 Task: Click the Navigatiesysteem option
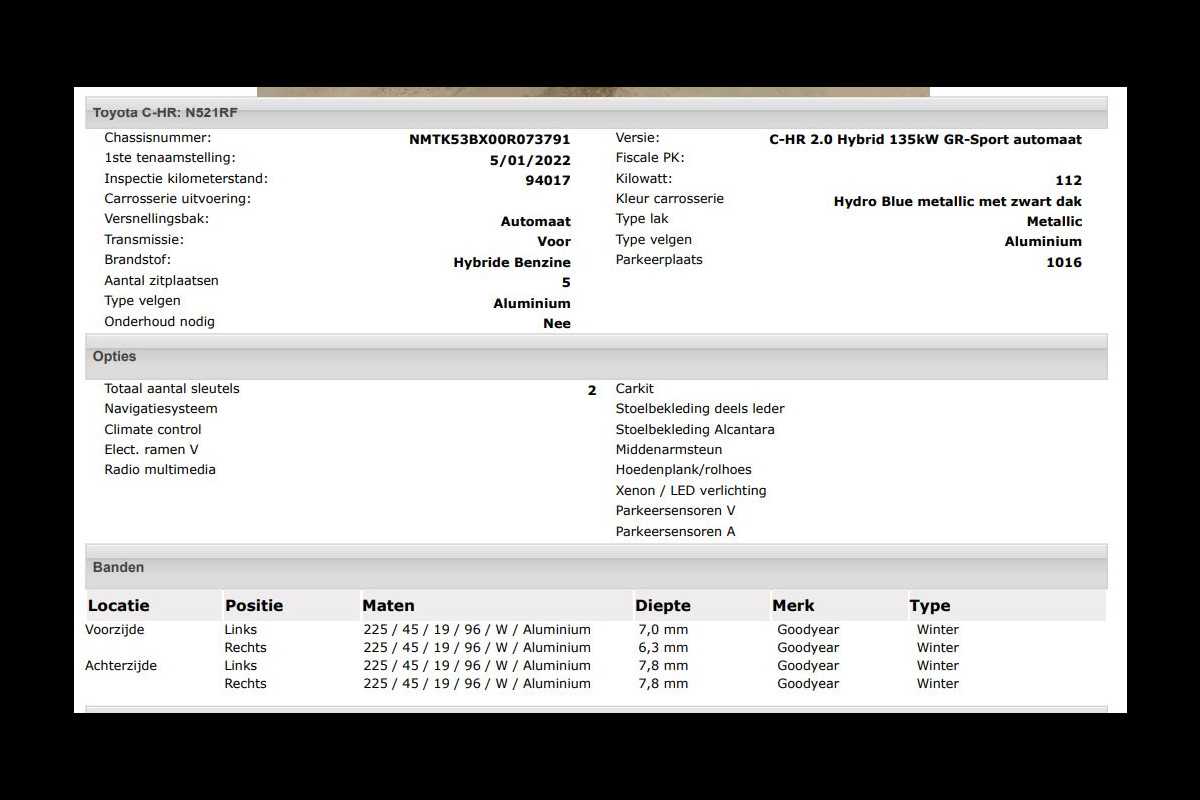tap(161, 409)
